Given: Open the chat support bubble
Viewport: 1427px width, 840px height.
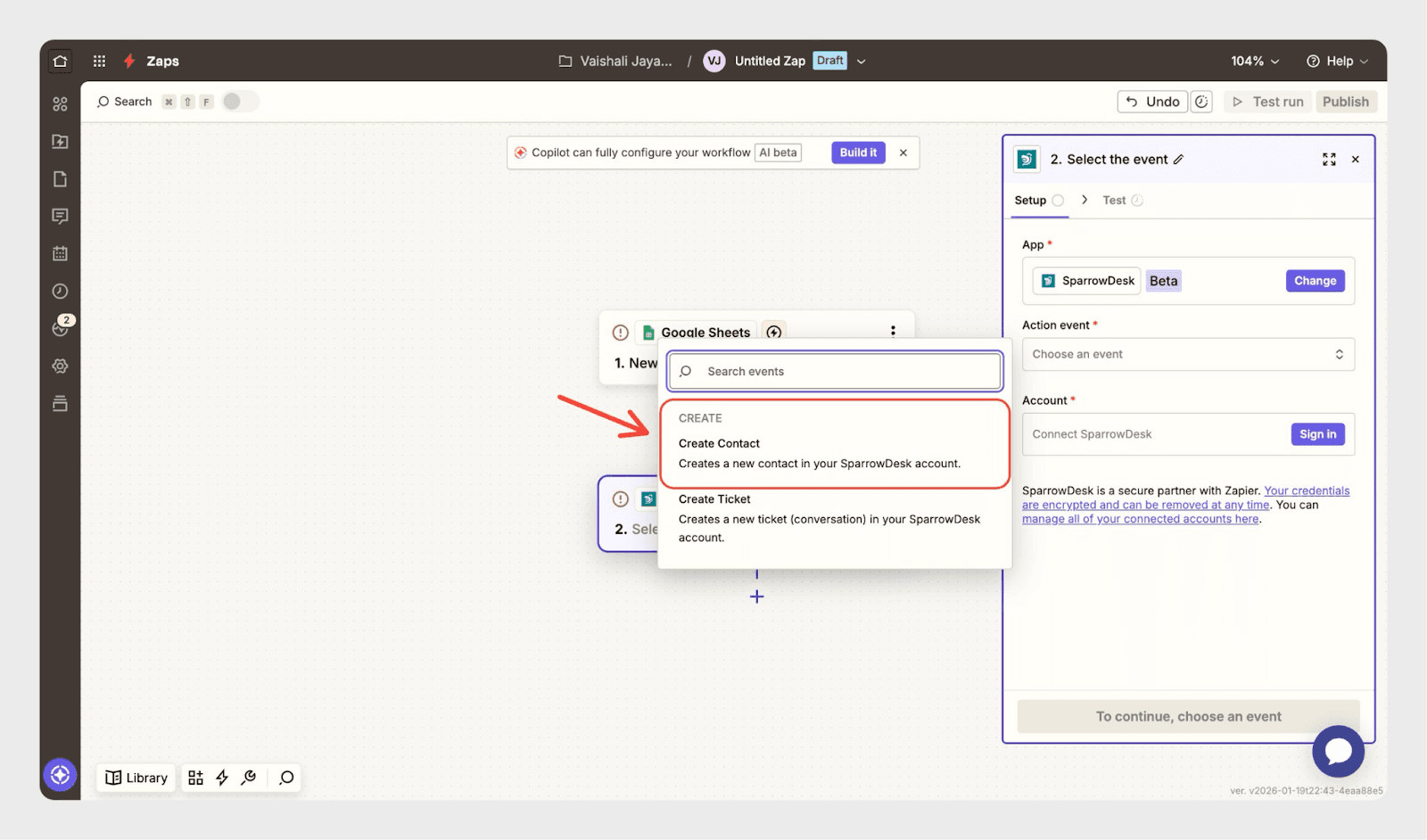Looking at the screenshot, I should tap(1337, 751).
